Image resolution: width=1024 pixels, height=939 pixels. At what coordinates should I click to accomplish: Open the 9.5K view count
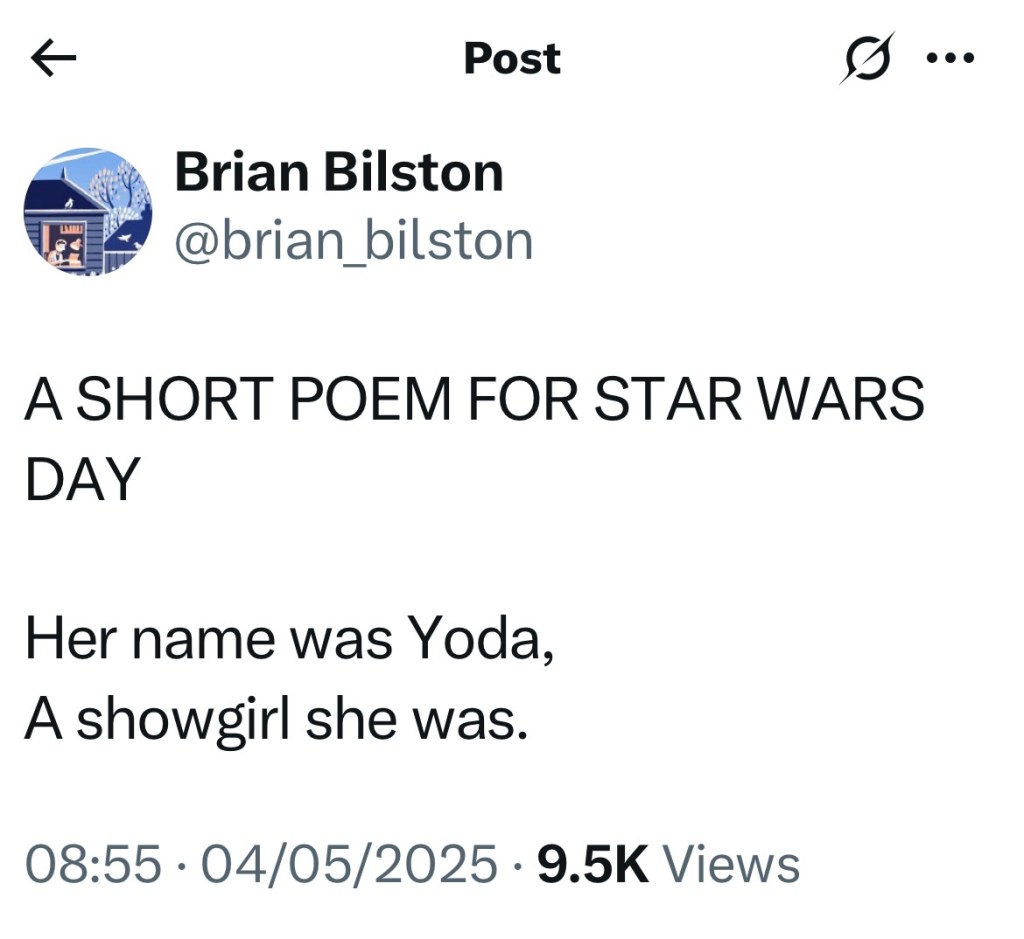(x=594, y=864)
